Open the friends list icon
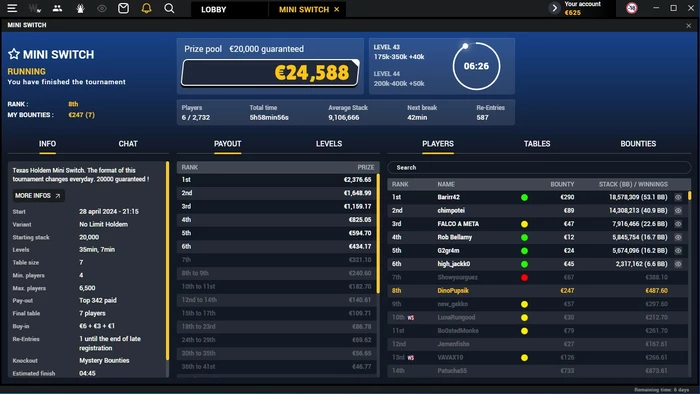 [57, 8]
